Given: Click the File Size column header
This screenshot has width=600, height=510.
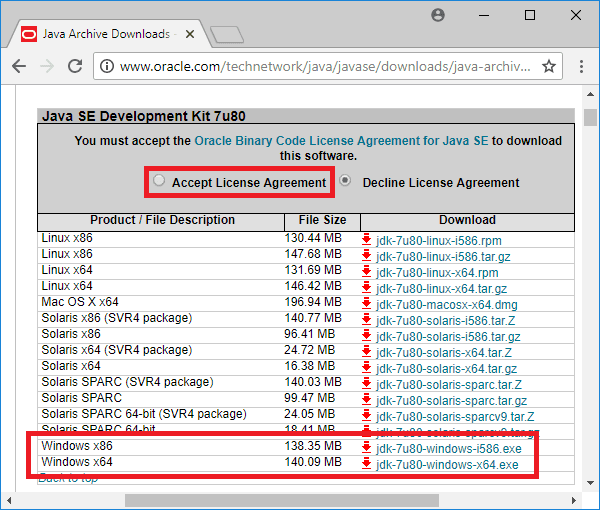Looking at the screenshot, I should pos(322,220).
